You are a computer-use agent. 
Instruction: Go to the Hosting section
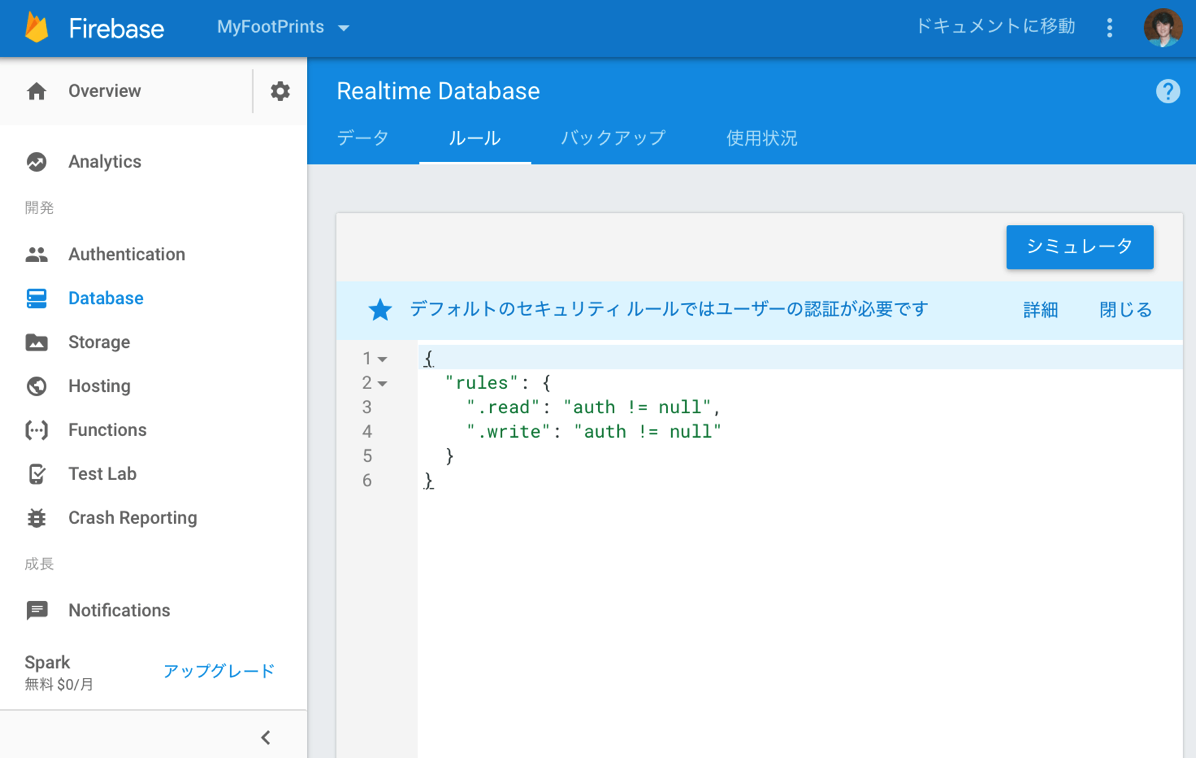pos(98,386)
